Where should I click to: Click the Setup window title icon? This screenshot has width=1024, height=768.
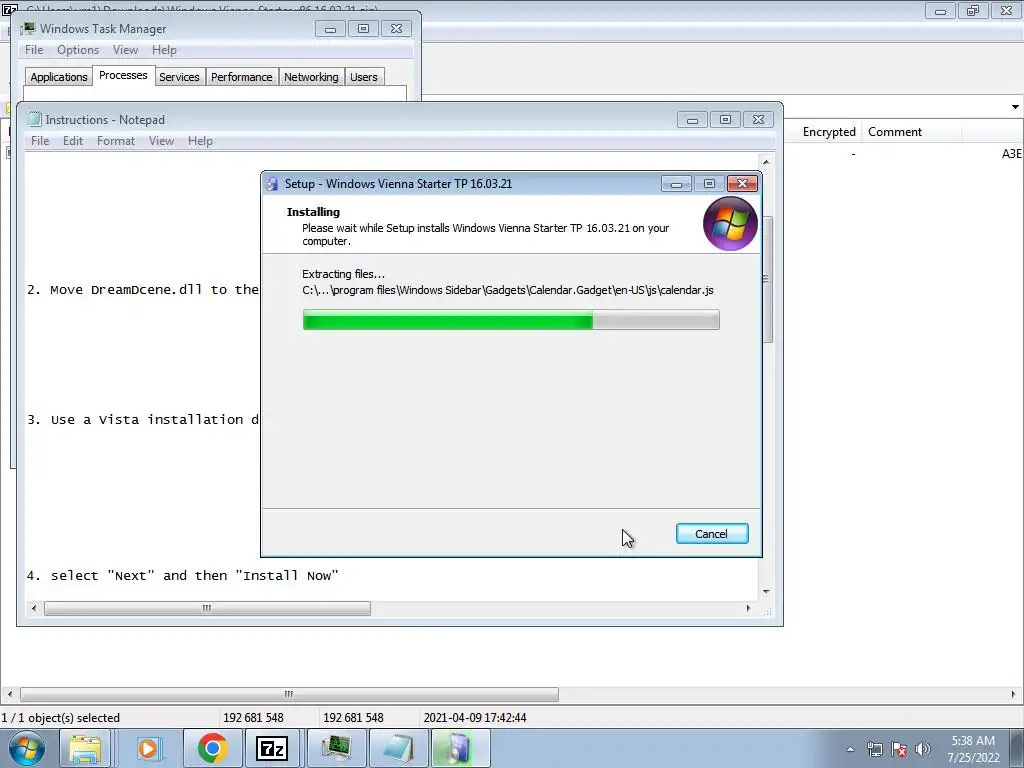272,184
